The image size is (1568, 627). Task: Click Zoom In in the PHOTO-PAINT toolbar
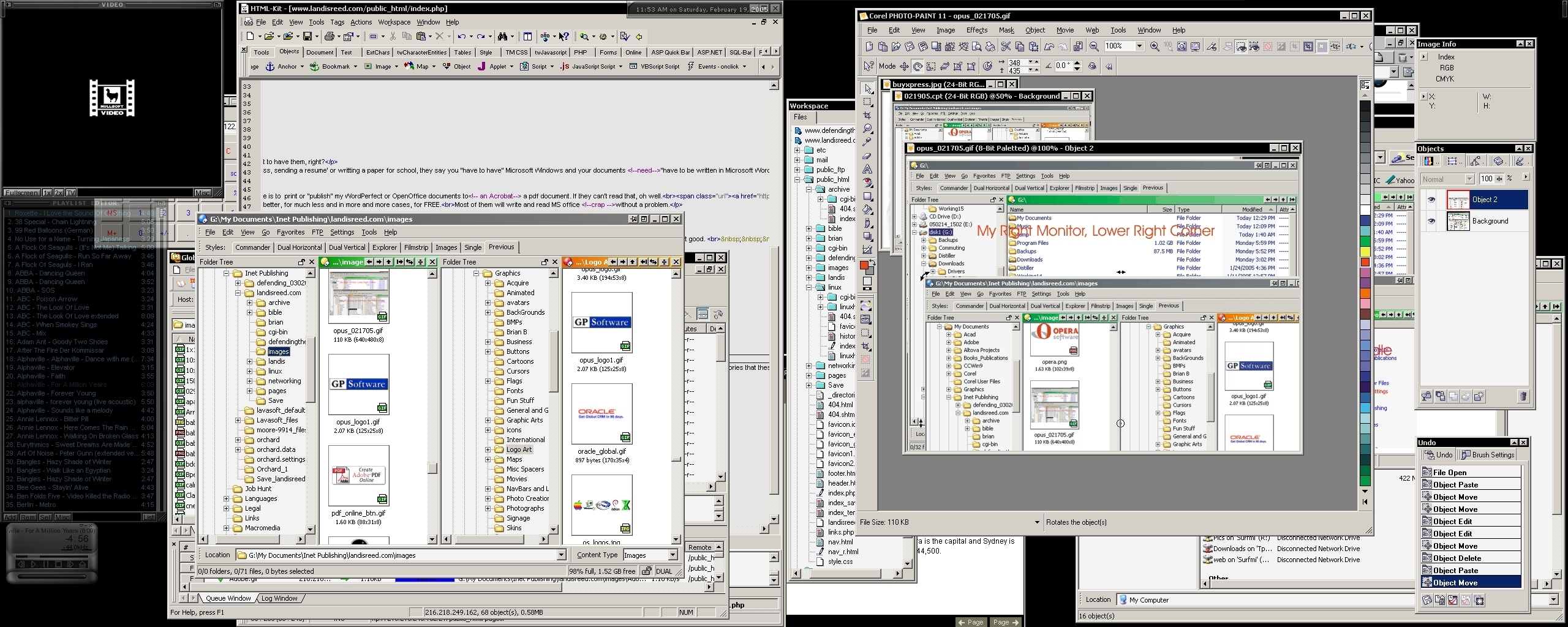pyautogui.click(x=1155, y=47)
